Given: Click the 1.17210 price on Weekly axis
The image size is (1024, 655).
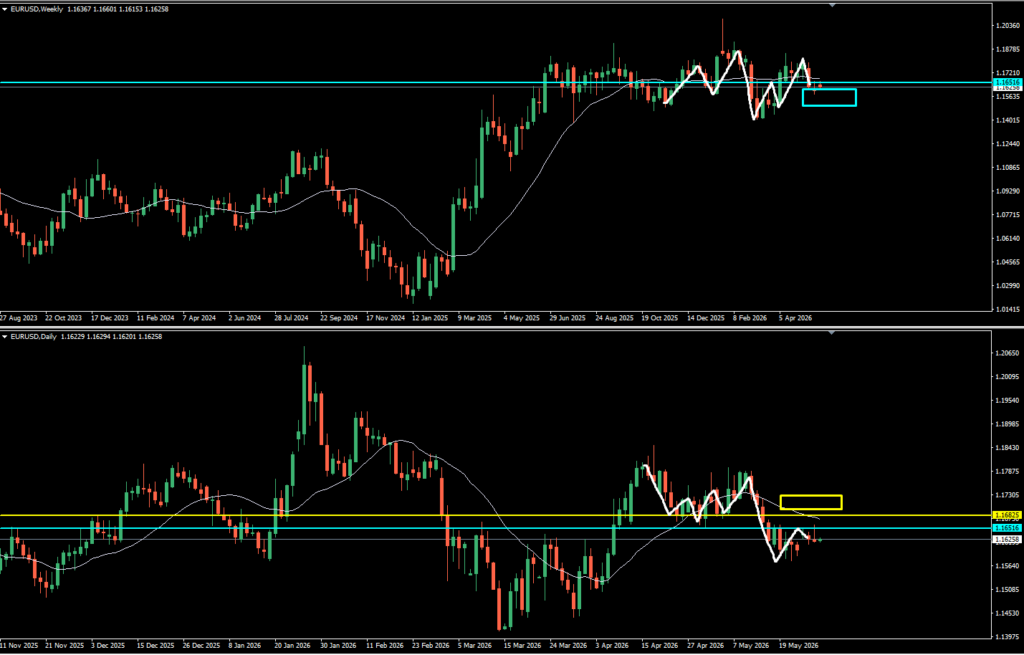Looking at the screenshot, I should 1008,73.
